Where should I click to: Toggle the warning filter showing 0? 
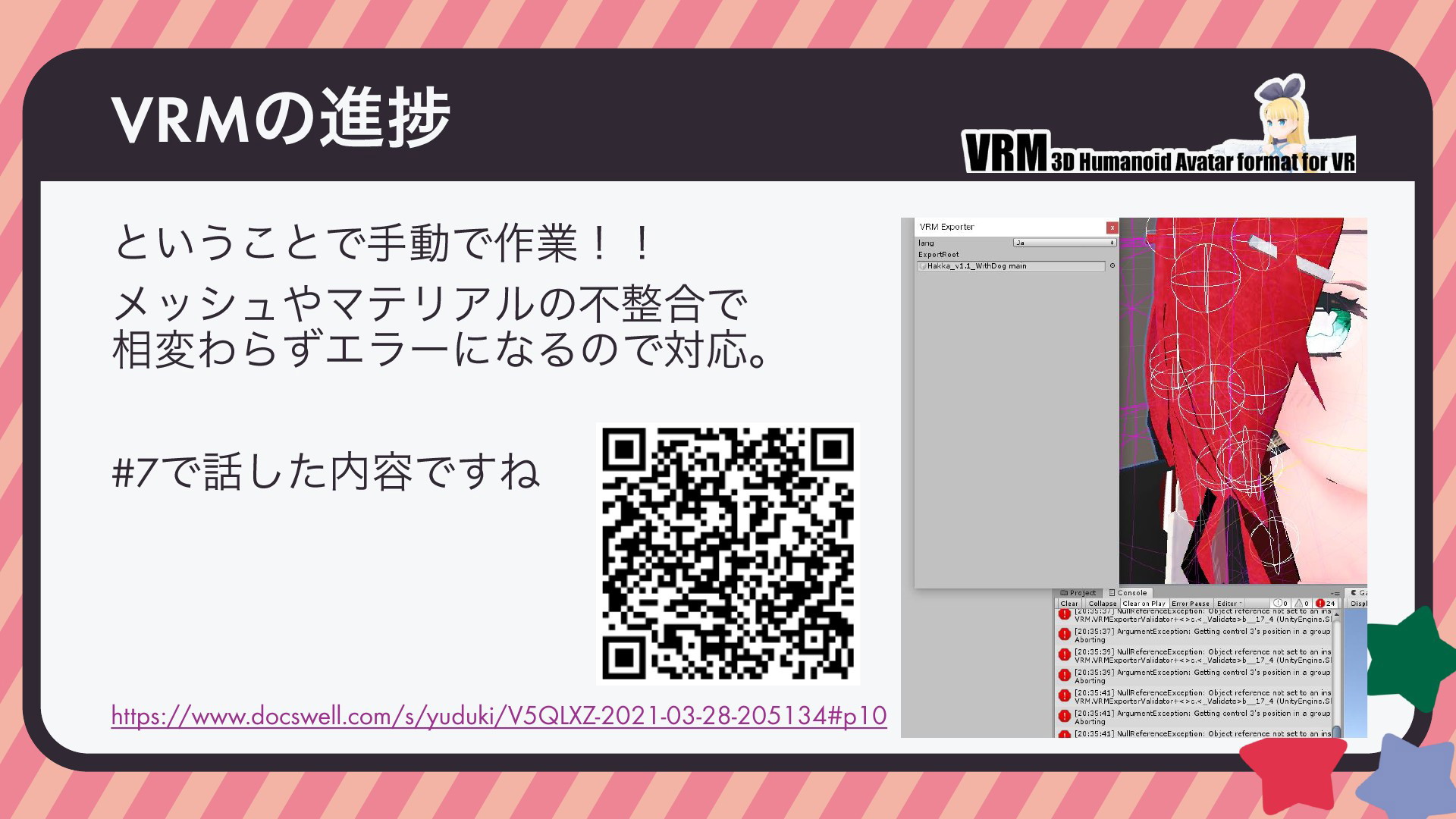pos(1302,604)
